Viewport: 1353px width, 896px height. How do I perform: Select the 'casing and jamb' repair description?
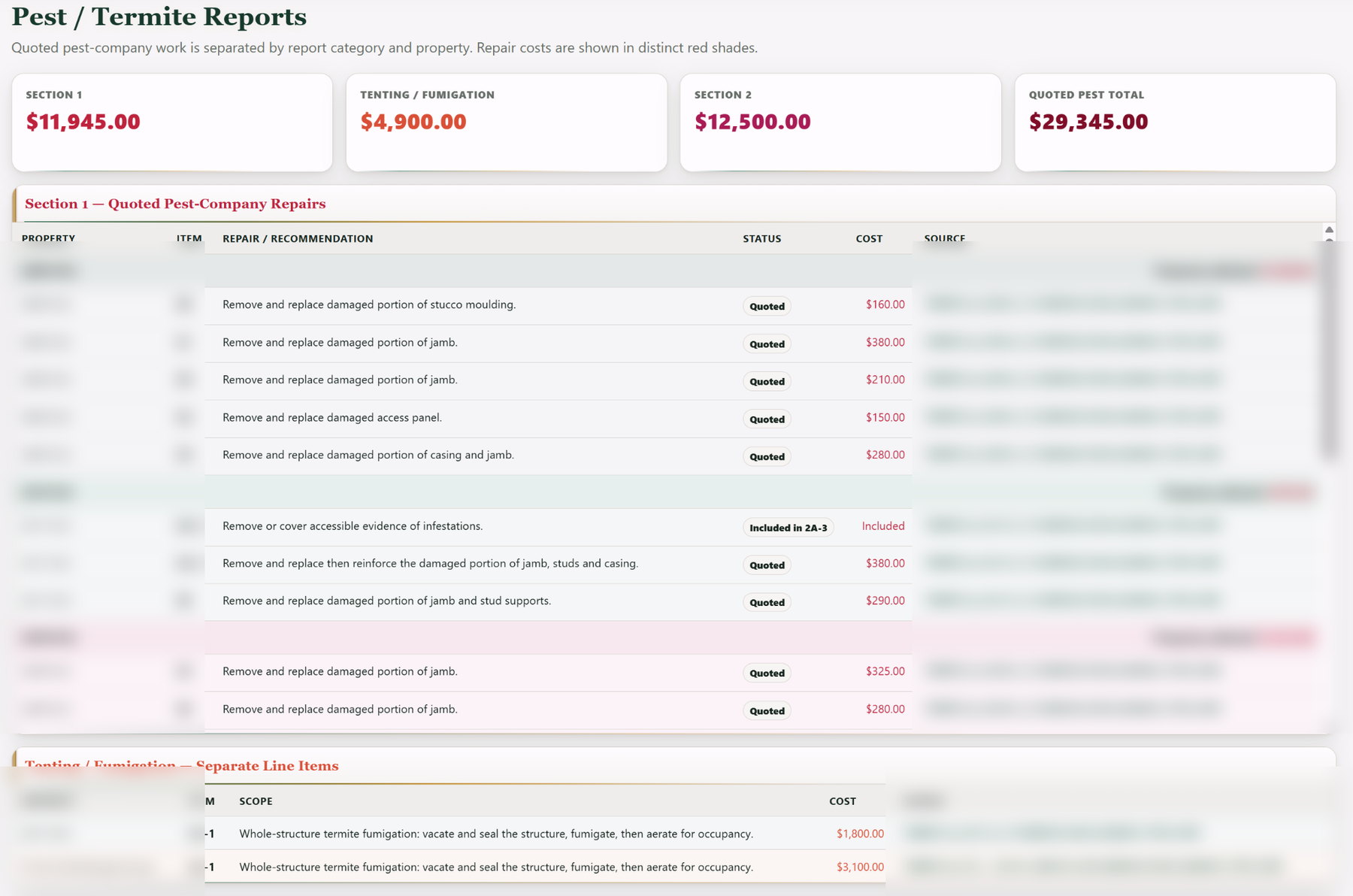[368, 455]
